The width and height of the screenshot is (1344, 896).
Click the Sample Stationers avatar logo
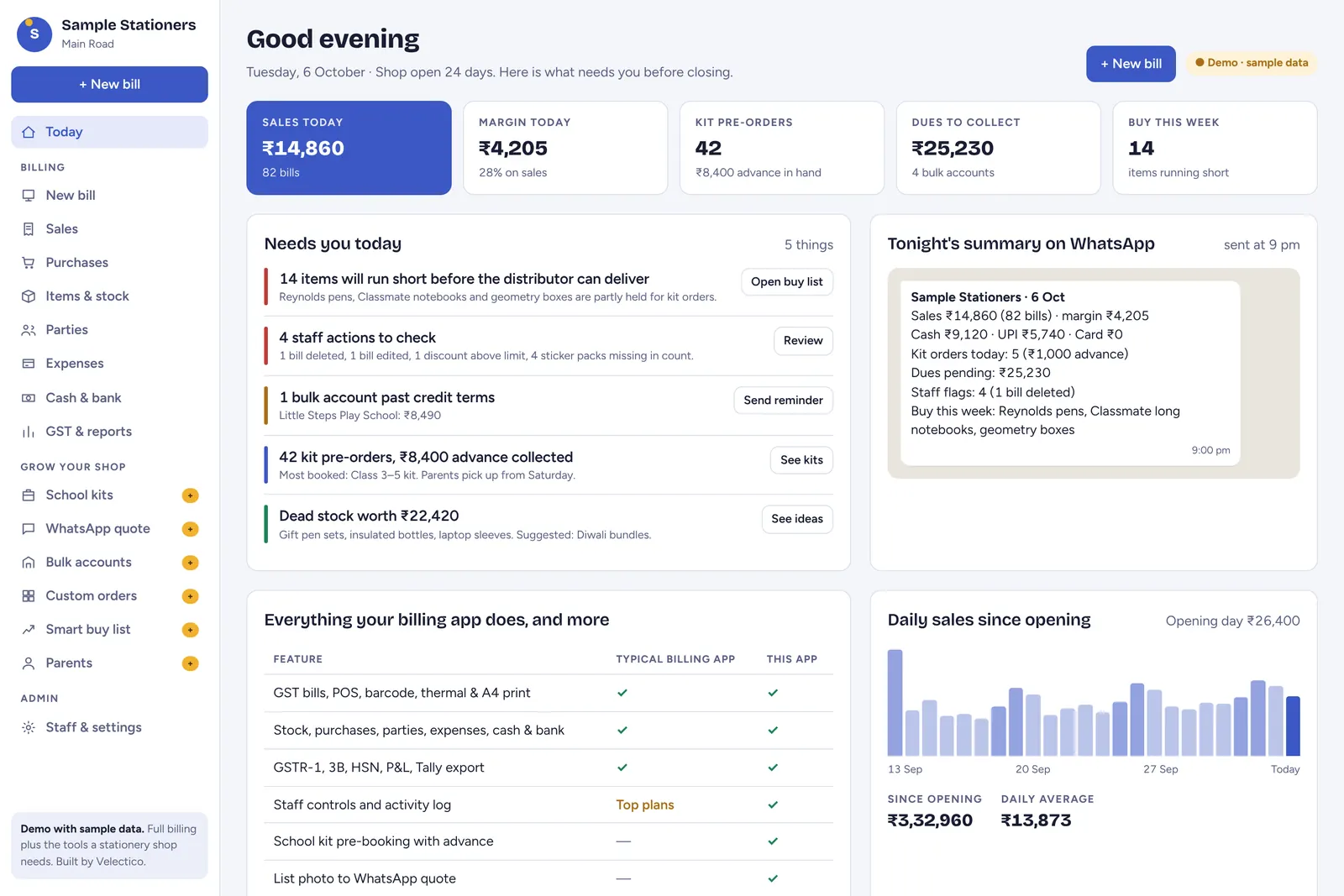[x=34, y=34]
